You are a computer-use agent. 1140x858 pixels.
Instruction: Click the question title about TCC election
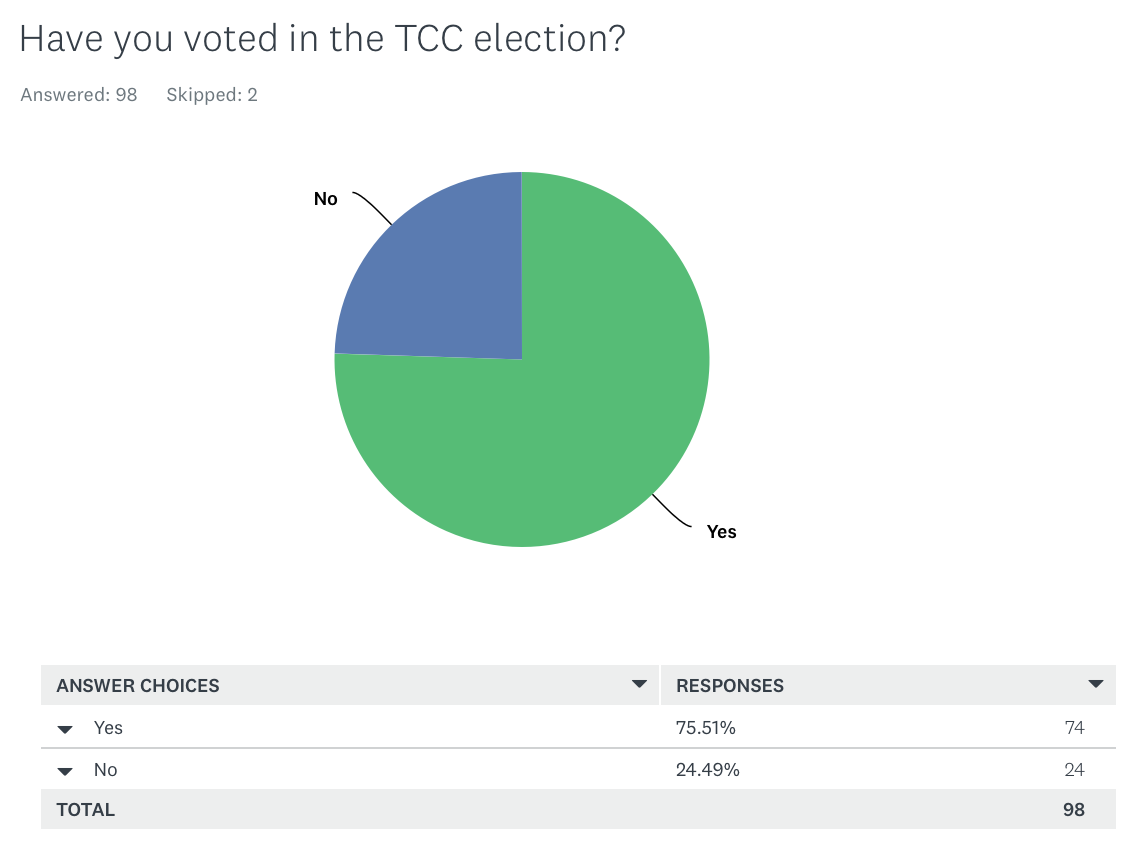pyautogui.click(x=322, y=39)
